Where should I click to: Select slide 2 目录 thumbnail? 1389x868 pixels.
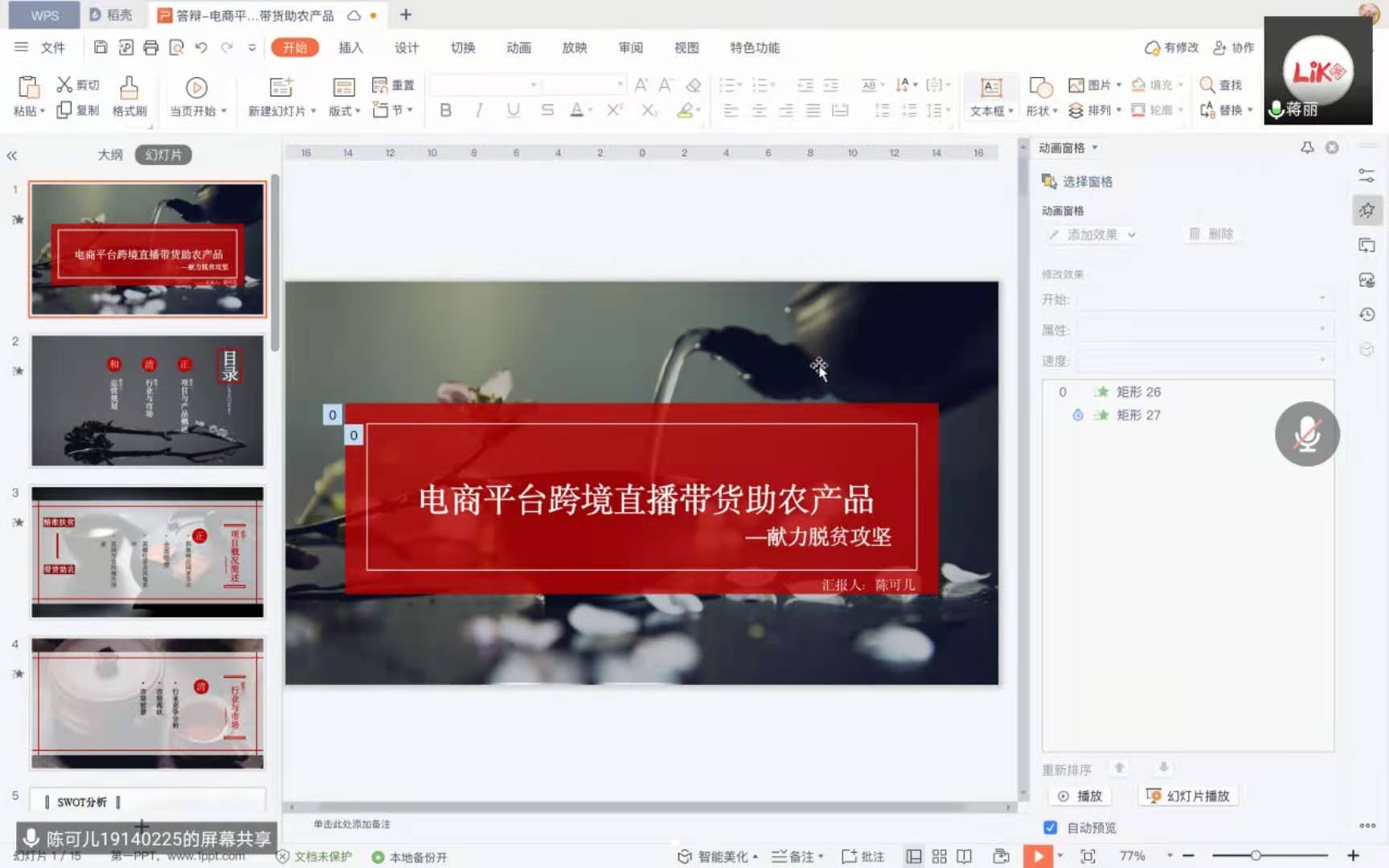[x=147, y=400]
